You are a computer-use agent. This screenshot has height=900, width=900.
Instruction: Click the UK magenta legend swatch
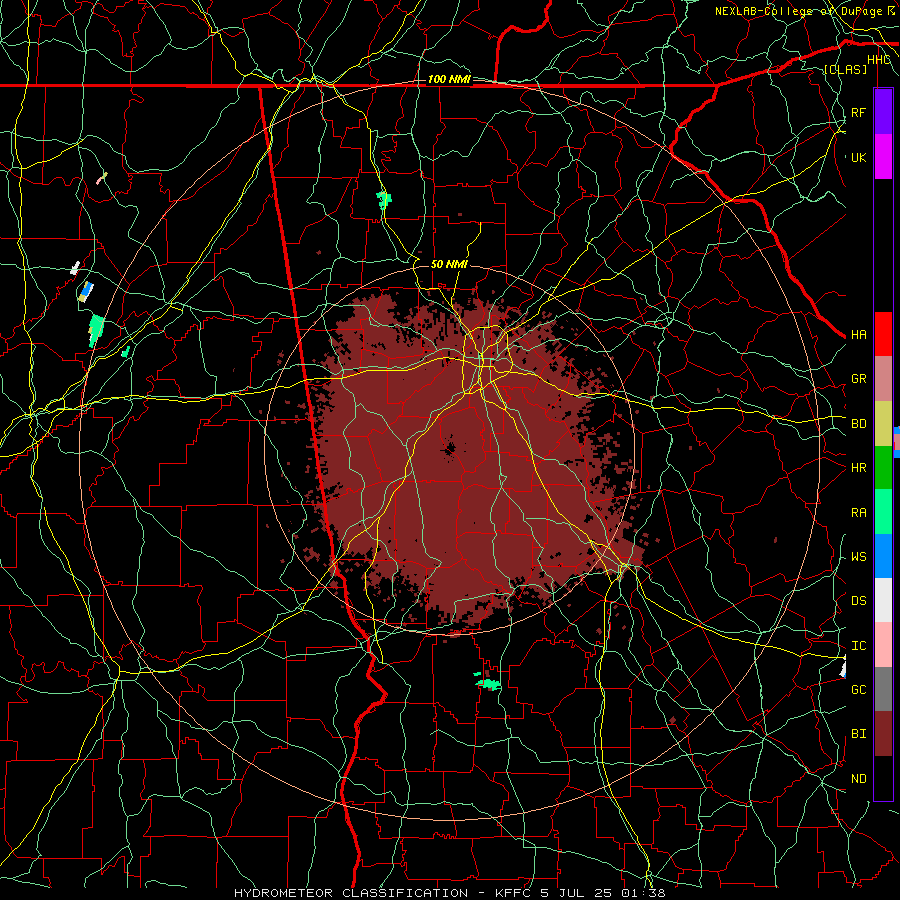883,156
